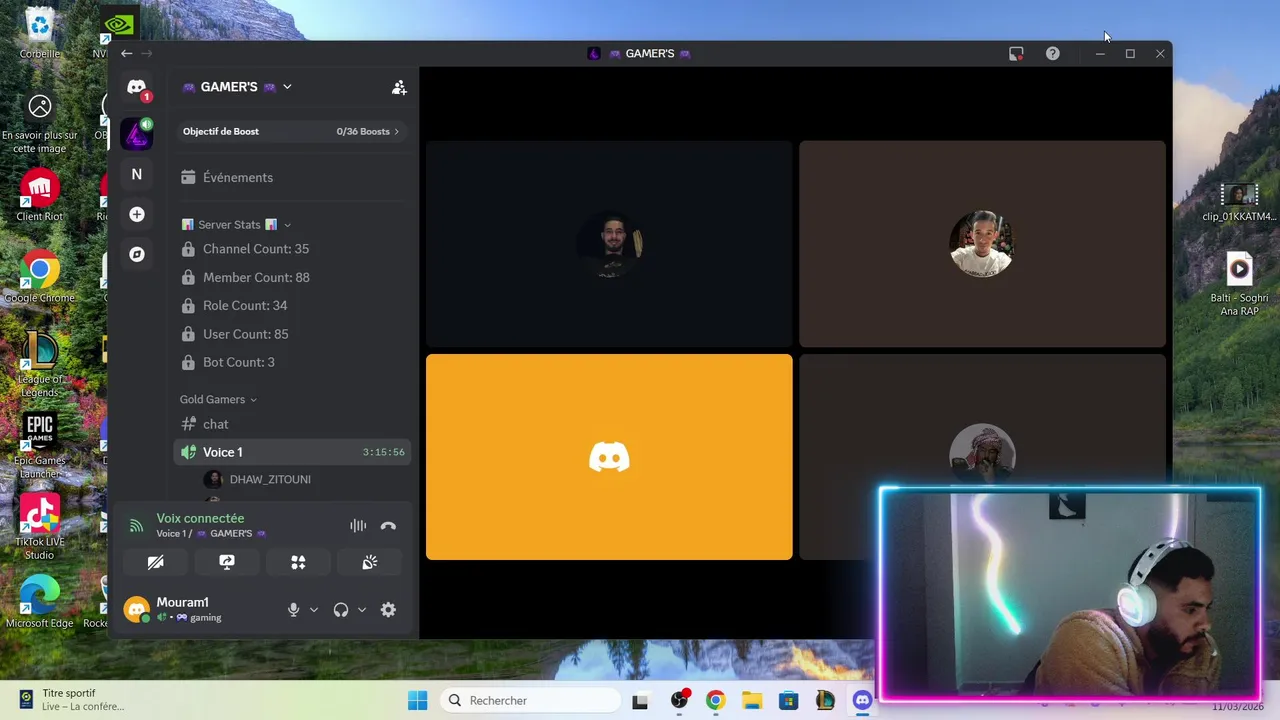
Task: Share your screen with the screen-share button
Action: [227, 562]
